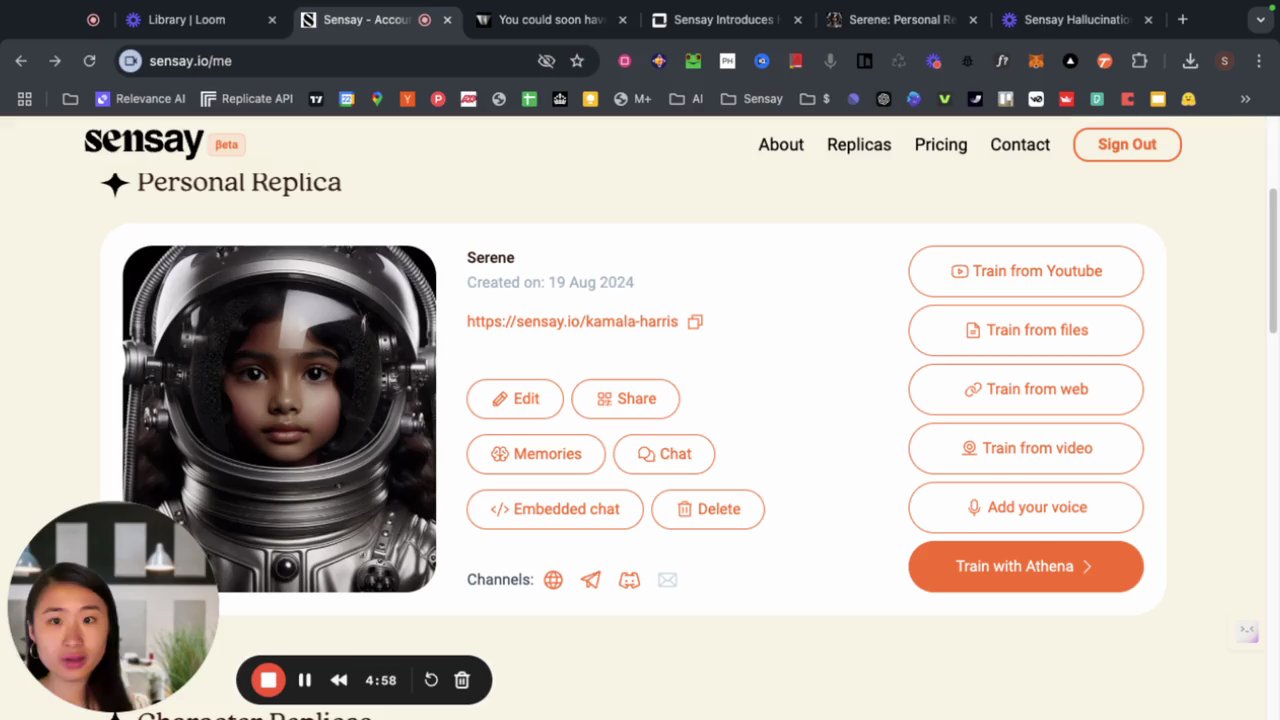Open the fx? formula extension icon

[1002, 61]
